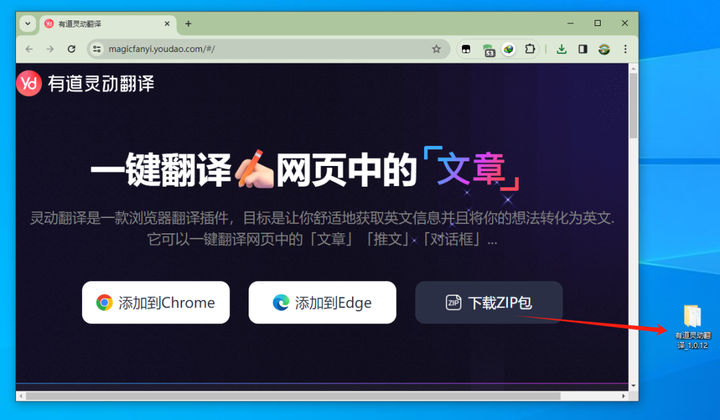Click the 添加到Edge button
The width and height of the screenshot is (720, 420).
pyautogui.click(x=322, y=302)
